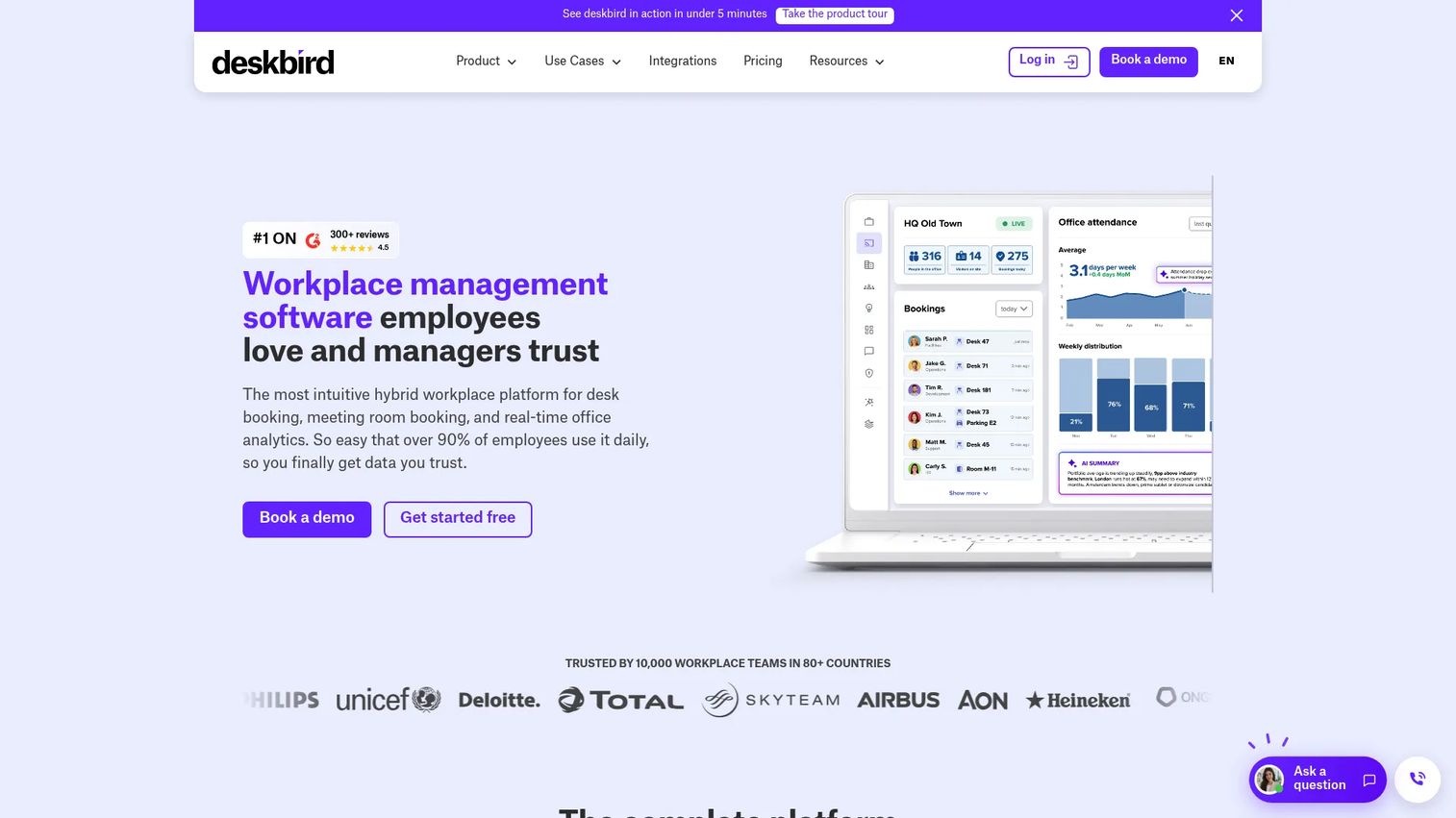Click the 76% bar in Weekly distribution
The height and width of the screenshot is (818, 1456).
pyautogui.click(x=1114, y=405)
